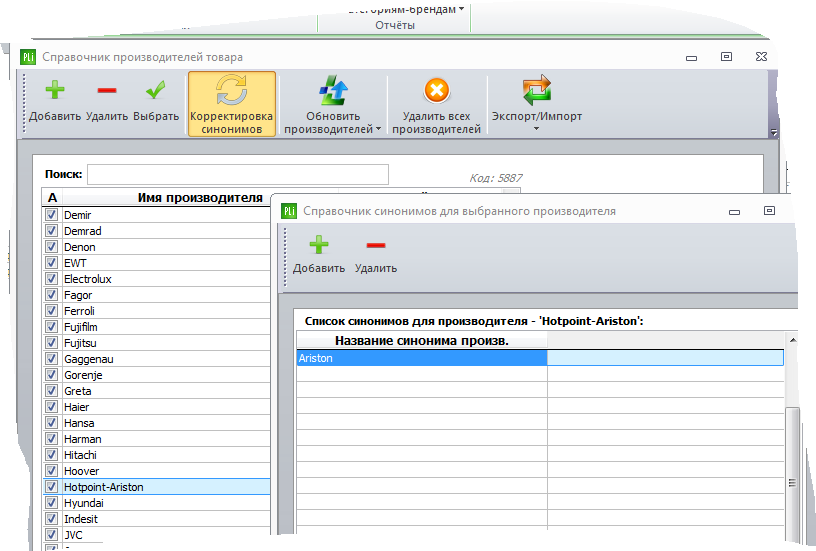
Task: Click Экспорт/Импорт arrows icon
Action: 537,91
